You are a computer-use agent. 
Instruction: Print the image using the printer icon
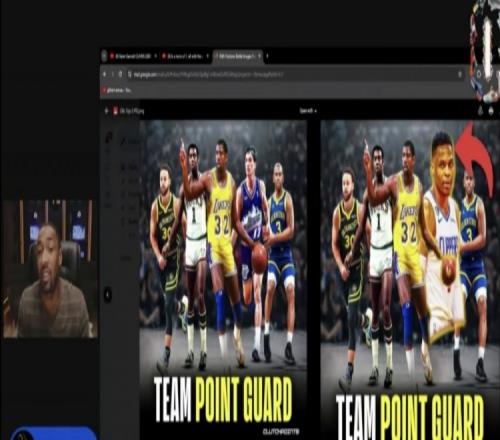point(480,111)
